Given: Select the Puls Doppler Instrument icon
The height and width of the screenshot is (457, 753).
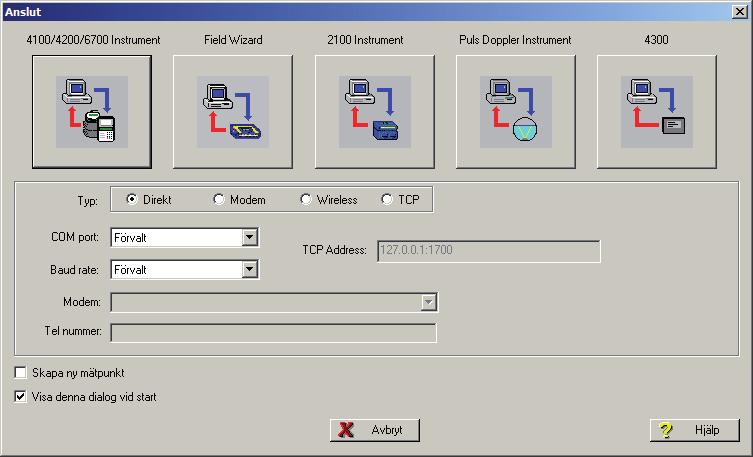Looking at the screenshot, I should (x=516, y=112).
